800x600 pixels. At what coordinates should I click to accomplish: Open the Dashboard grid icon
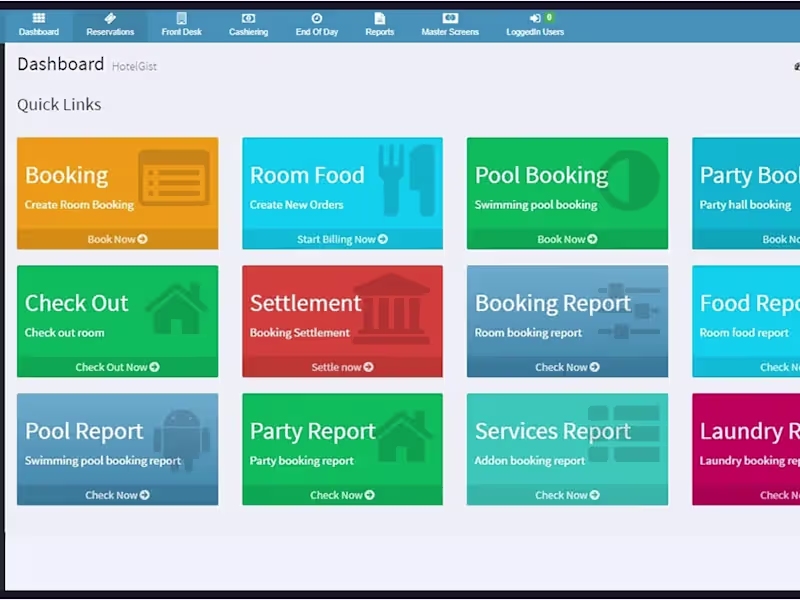click(x=39, y=18)
